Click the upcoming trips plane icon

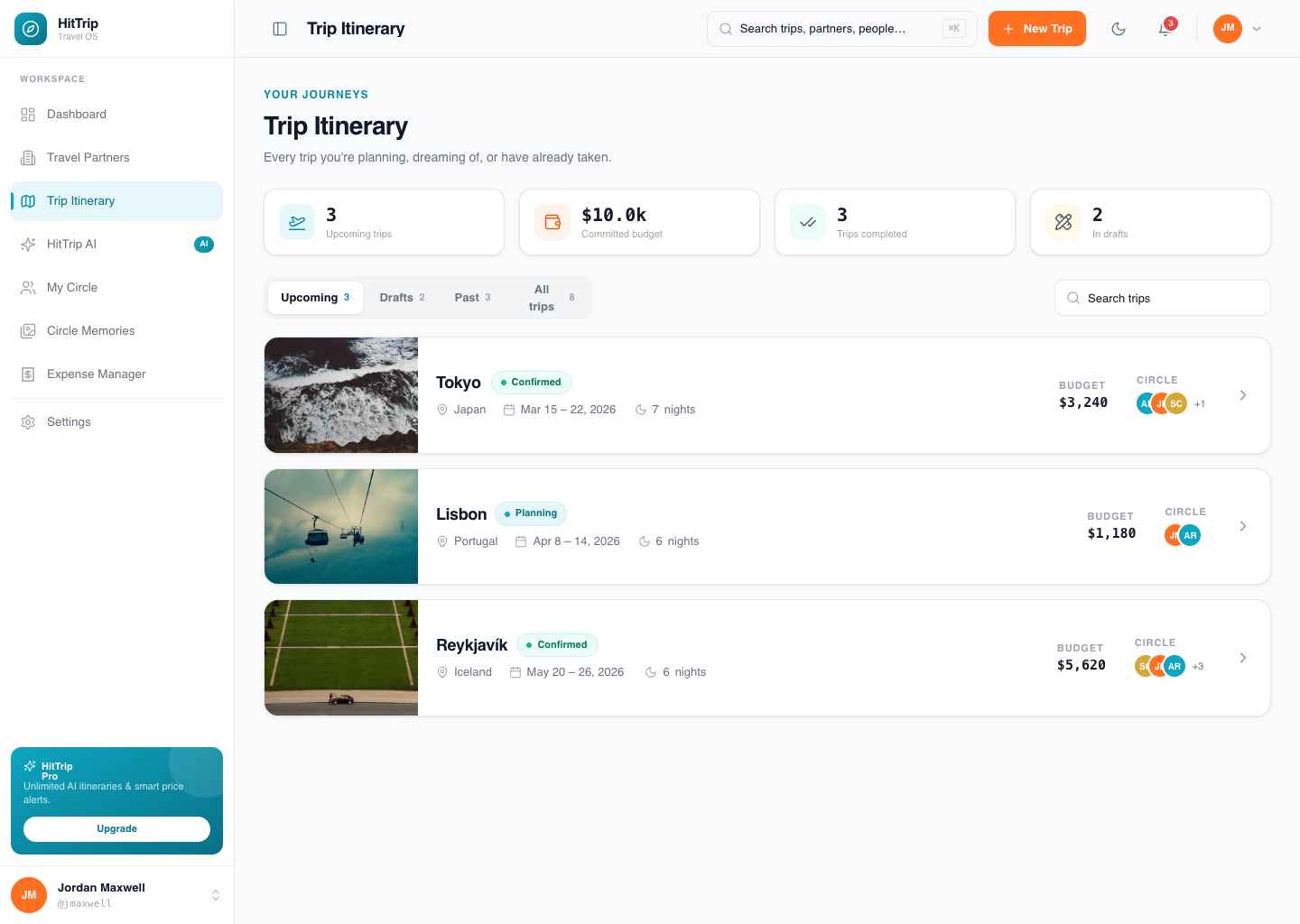[297, 222]
